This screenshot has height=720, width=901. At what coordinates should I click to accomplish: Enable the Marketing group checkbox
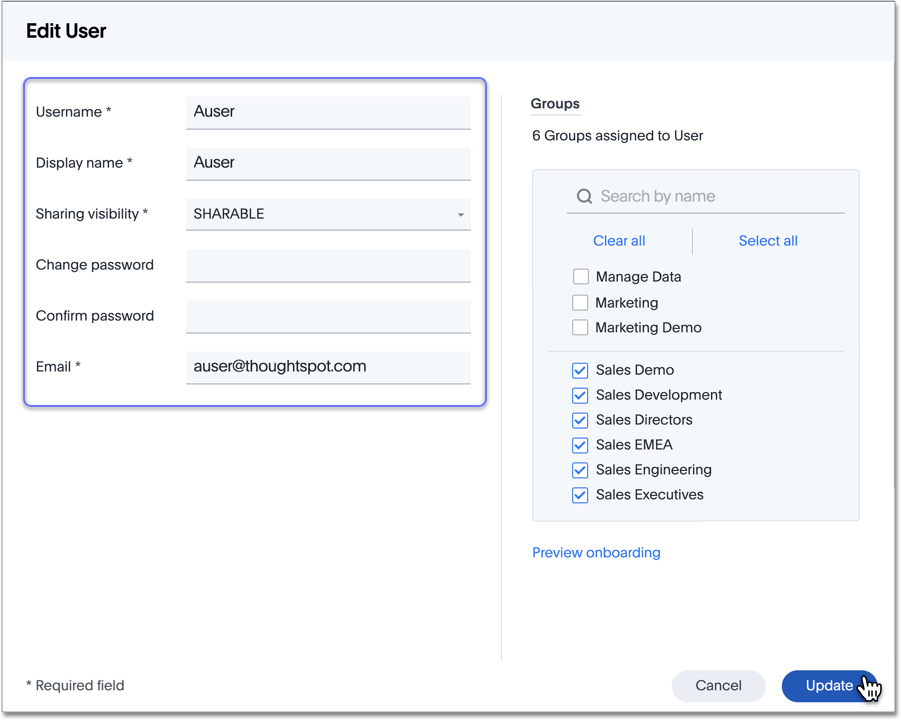(x=580, y=302)
